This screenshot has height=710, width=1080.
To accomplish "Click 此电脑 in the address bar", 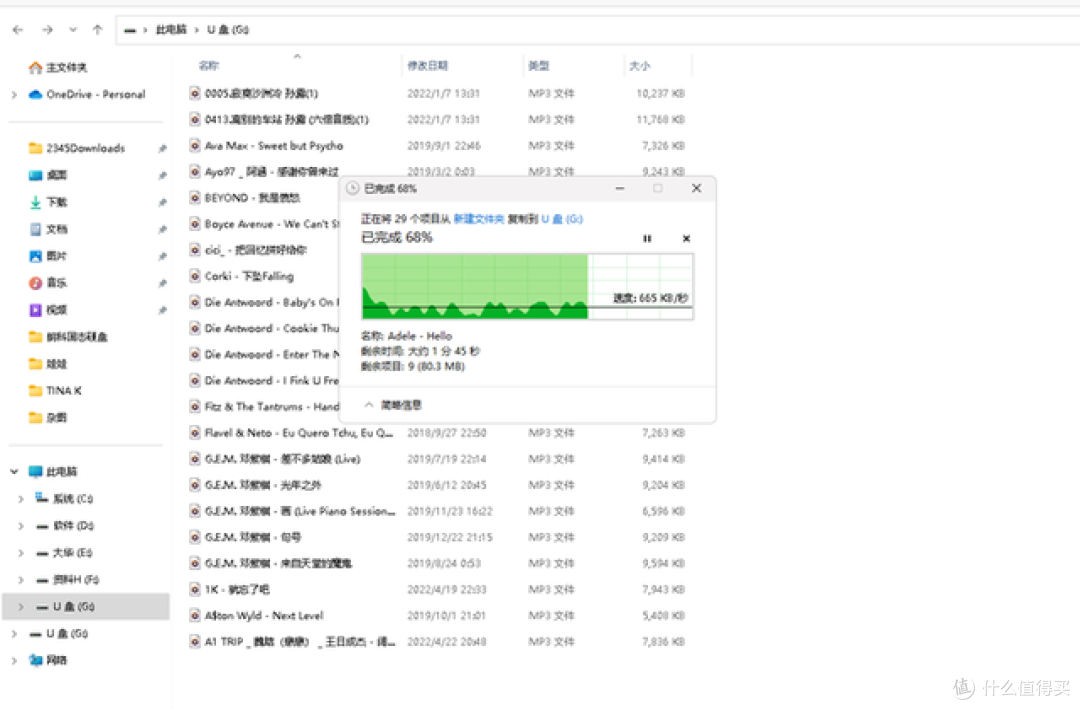I will point(171,30).
